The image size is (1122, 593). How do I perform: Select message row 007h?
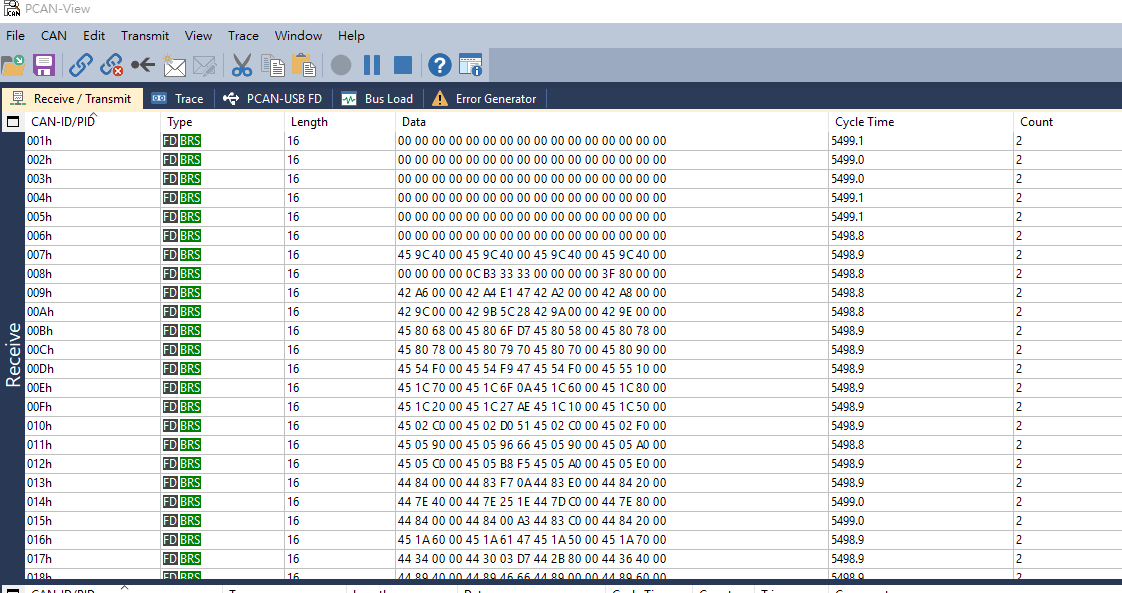click(572, 255)
